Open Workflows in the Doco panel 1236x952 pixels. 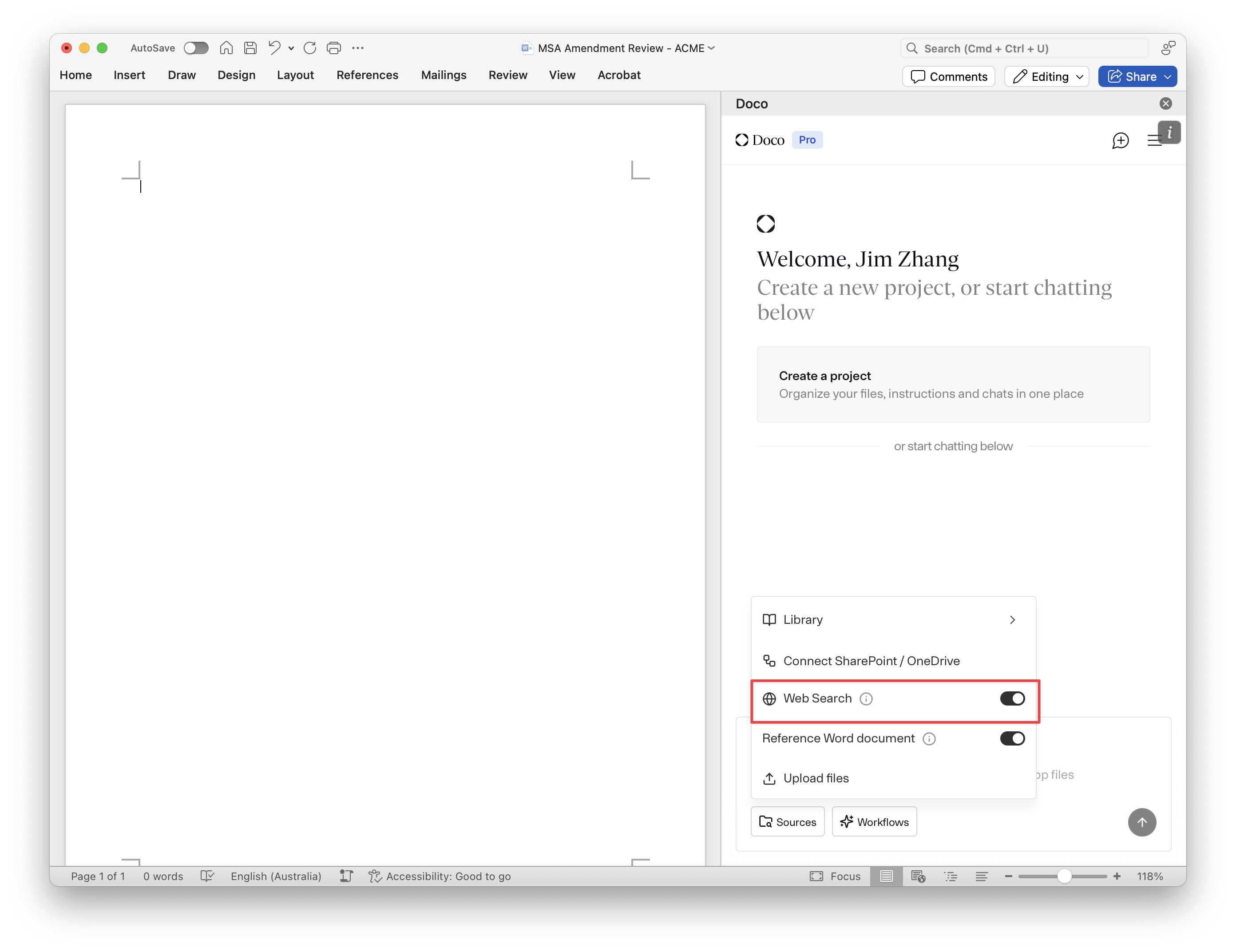pos(874,821)
